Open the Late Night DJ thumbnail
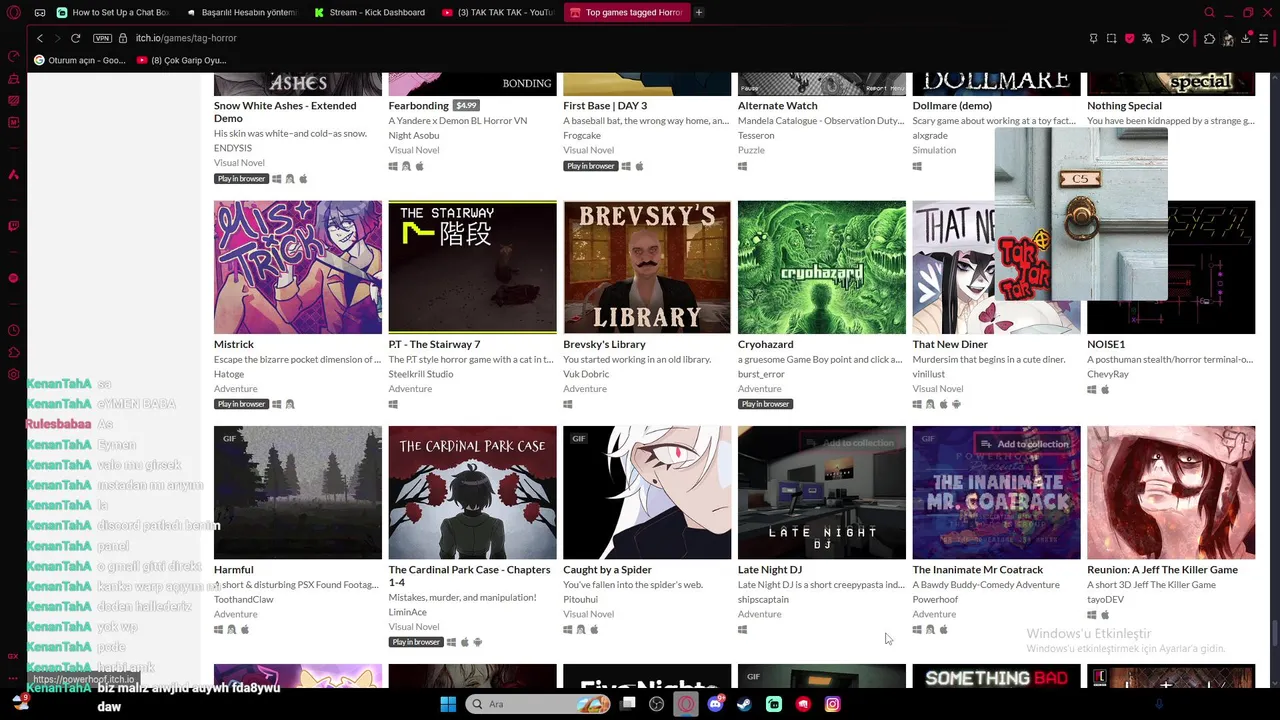Viewport: 1280px width, 720px height. 822,493
